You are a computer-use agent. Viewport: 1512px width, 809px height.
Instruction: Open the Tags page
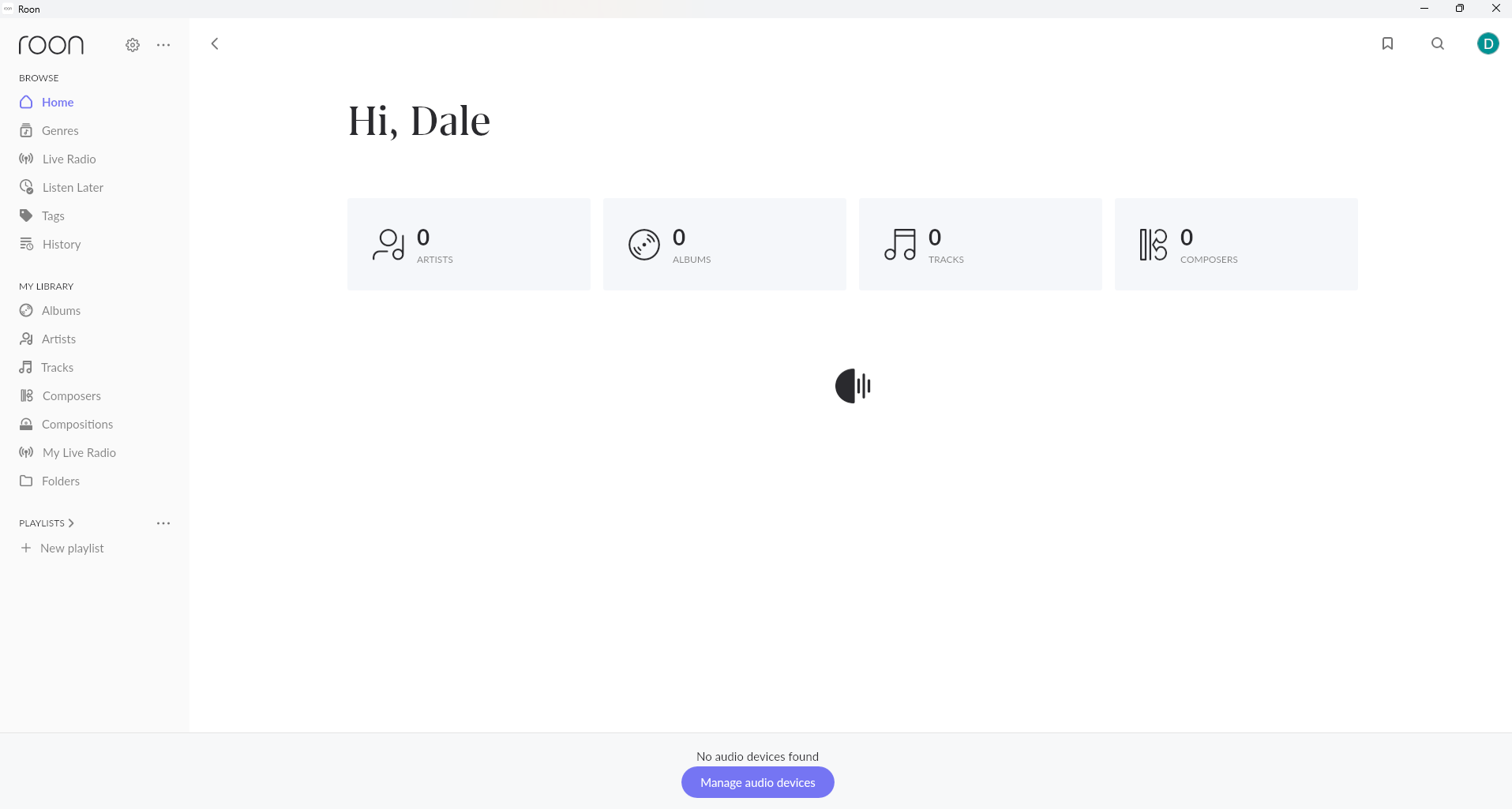tap(53, 215)
